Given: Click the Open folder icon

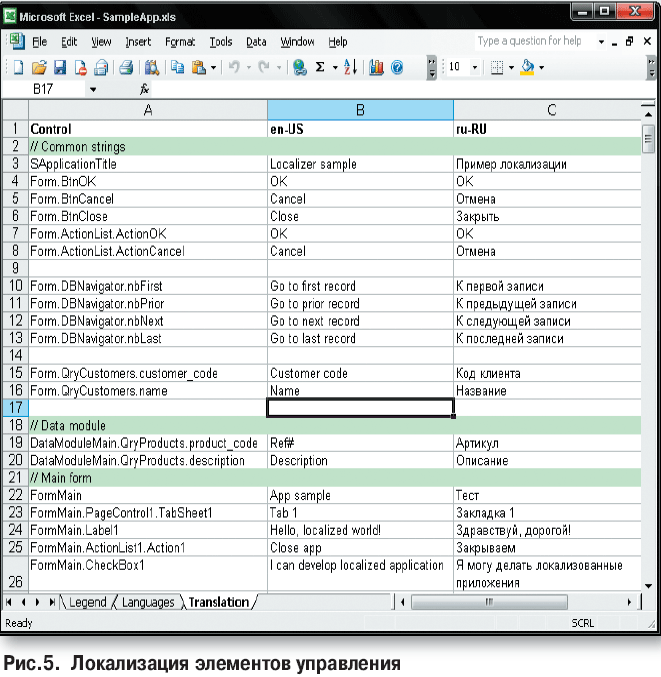Looking at the screenshot, I should 39,68.
